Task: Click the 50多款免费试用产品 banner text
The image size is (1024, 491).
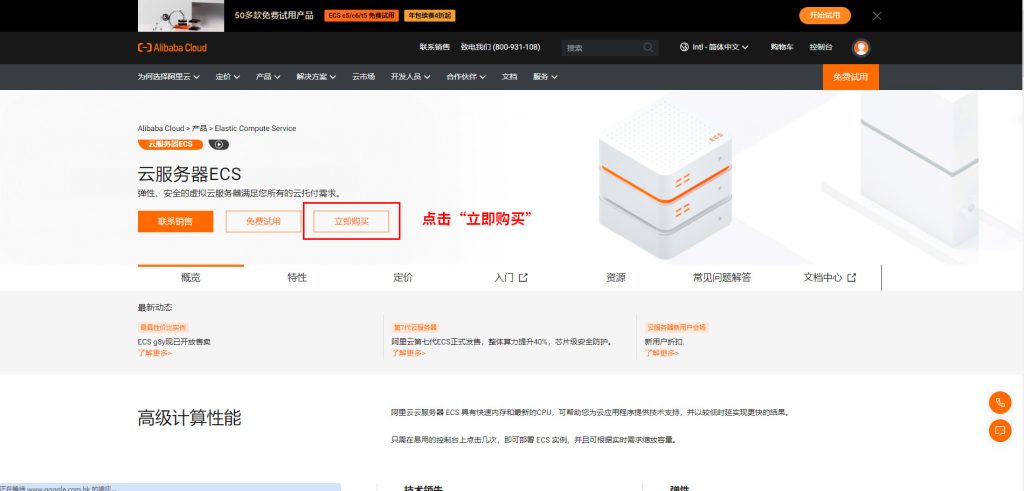Action: click(x=274, y=16)
